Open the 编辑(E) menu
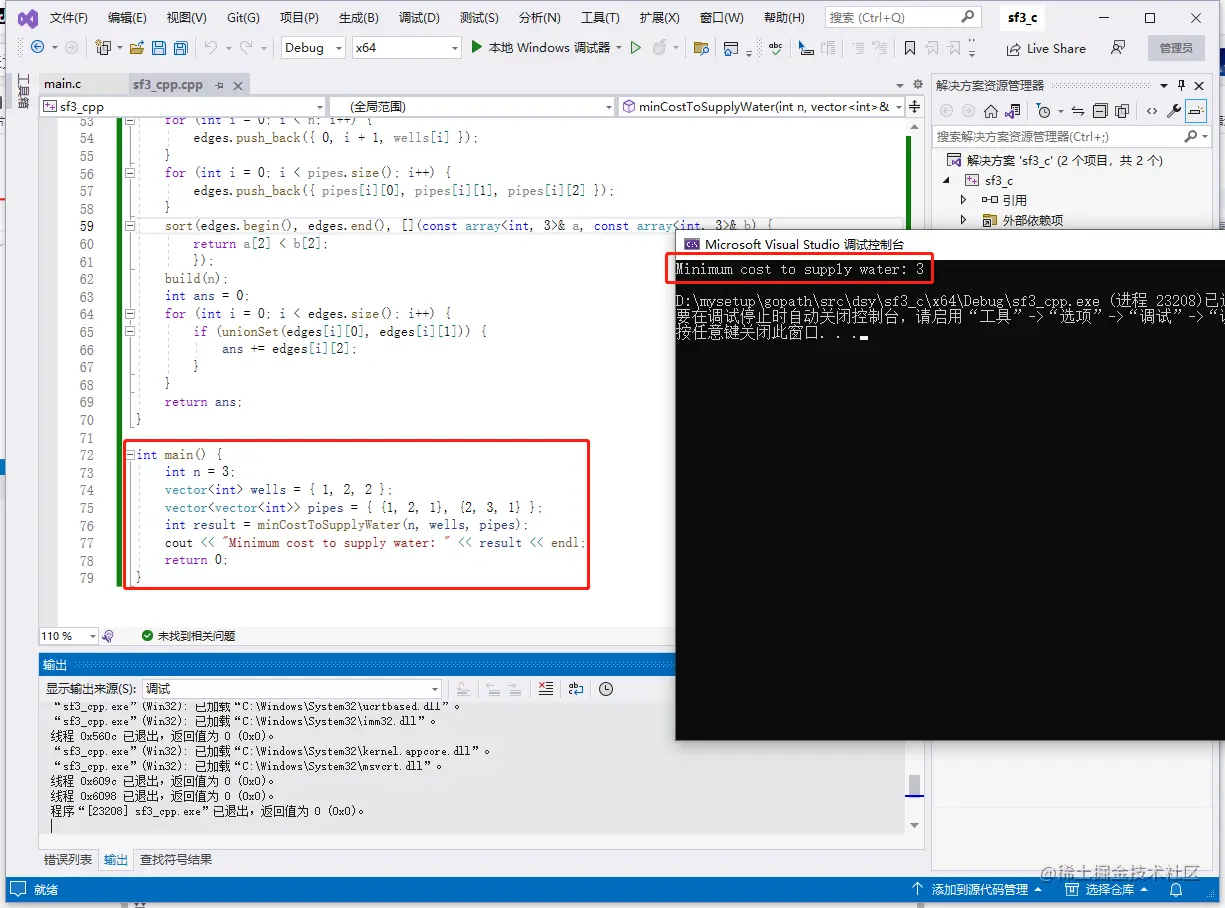Screen dimensions: 1225x908 [127, 18]
